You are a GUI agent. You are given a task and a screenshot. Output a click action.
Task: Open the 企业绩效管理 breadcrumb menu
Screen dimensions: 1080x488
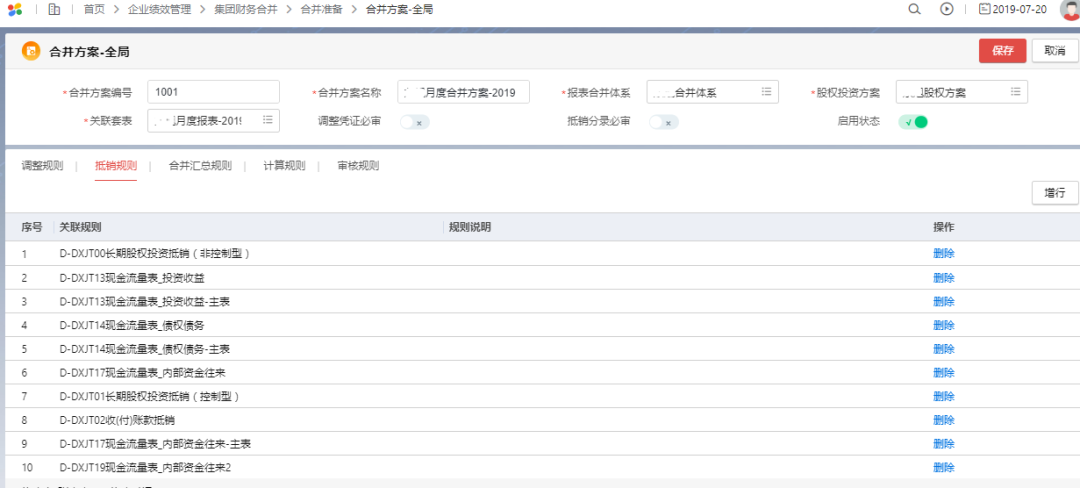(159, 9)
